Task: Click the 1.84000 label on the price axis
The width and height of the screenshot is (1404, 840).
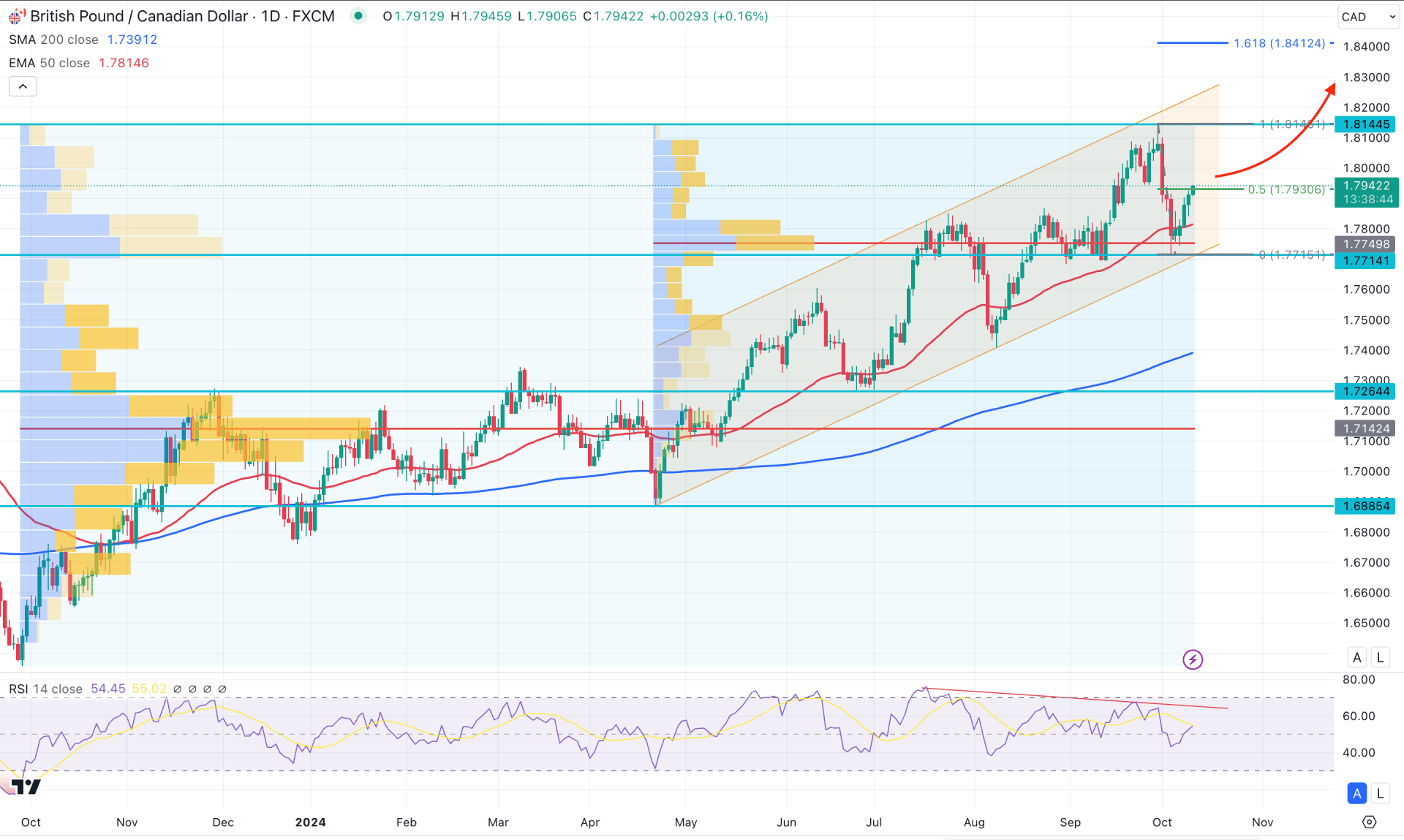Action: tap(1366, 47)
